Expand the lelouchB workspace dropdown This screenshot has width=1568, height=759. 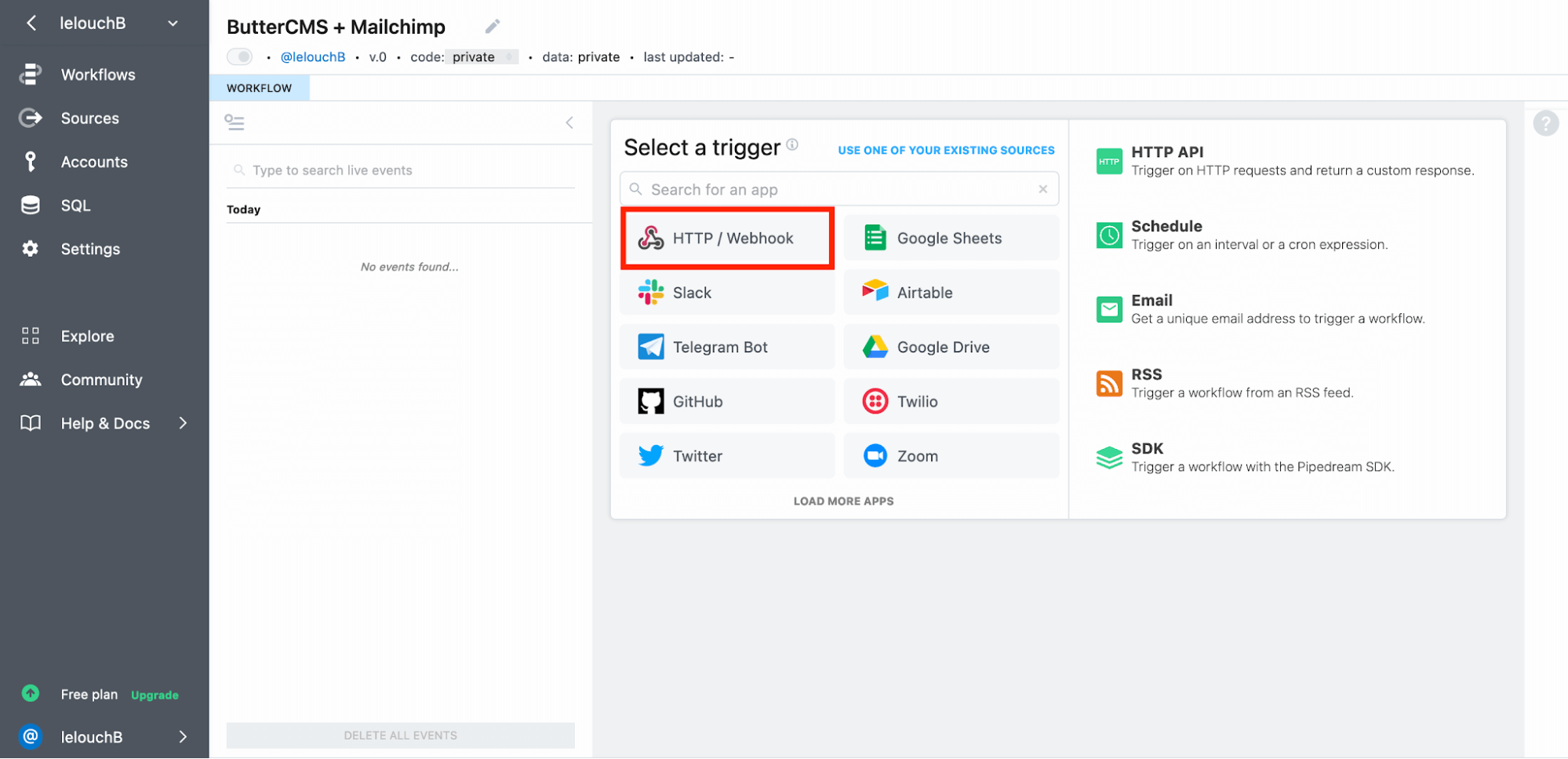173,24
